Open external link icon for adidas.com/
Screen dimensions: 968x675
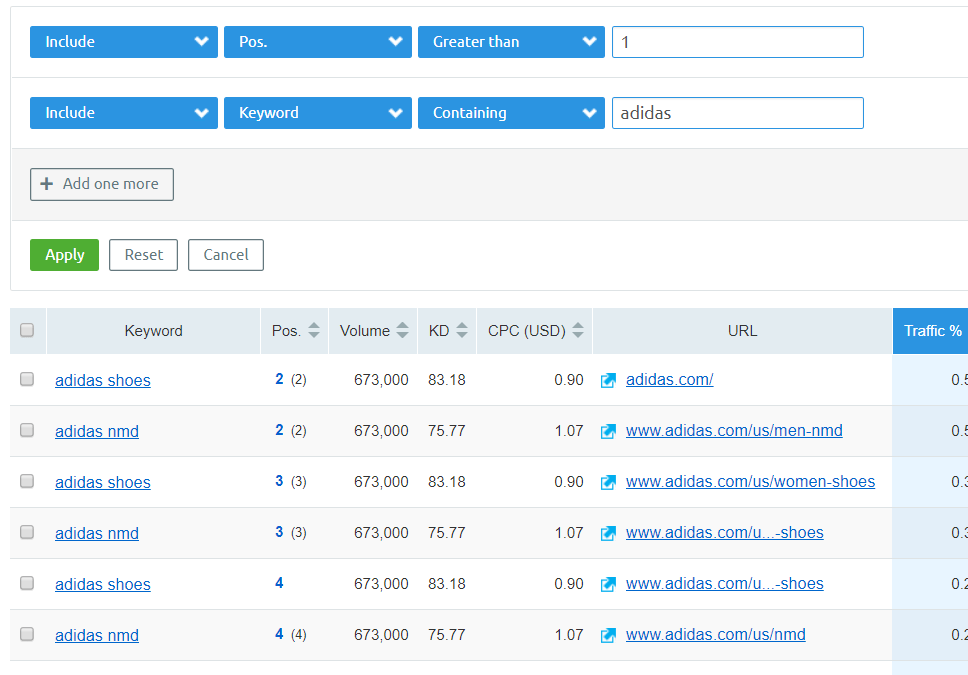coord(608,380)
